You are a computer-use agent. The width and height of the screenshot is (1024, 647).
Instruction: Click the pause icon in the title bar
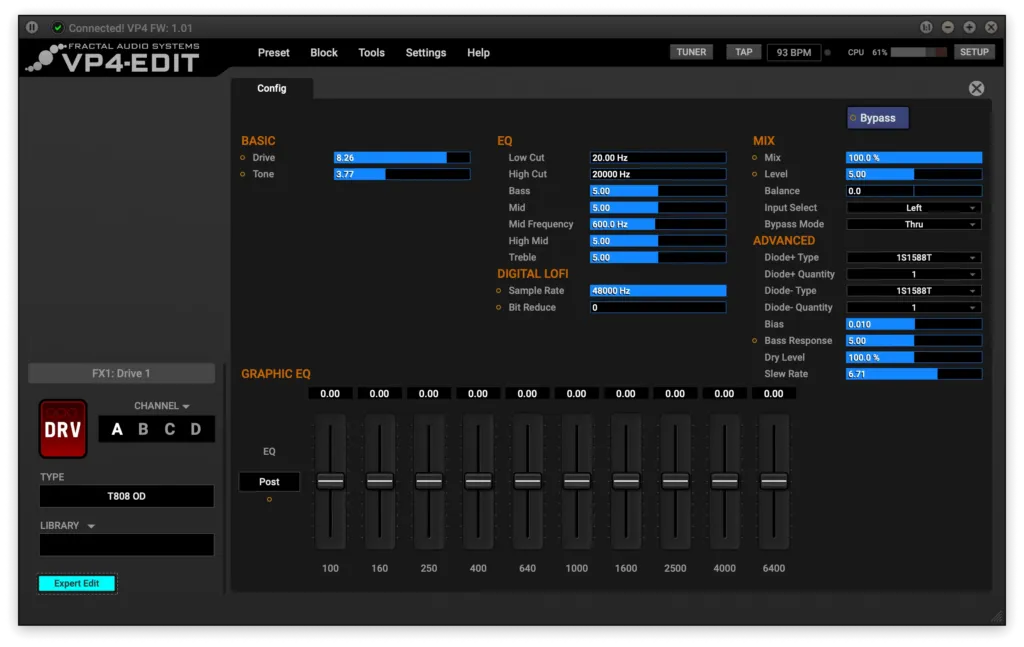32,27
